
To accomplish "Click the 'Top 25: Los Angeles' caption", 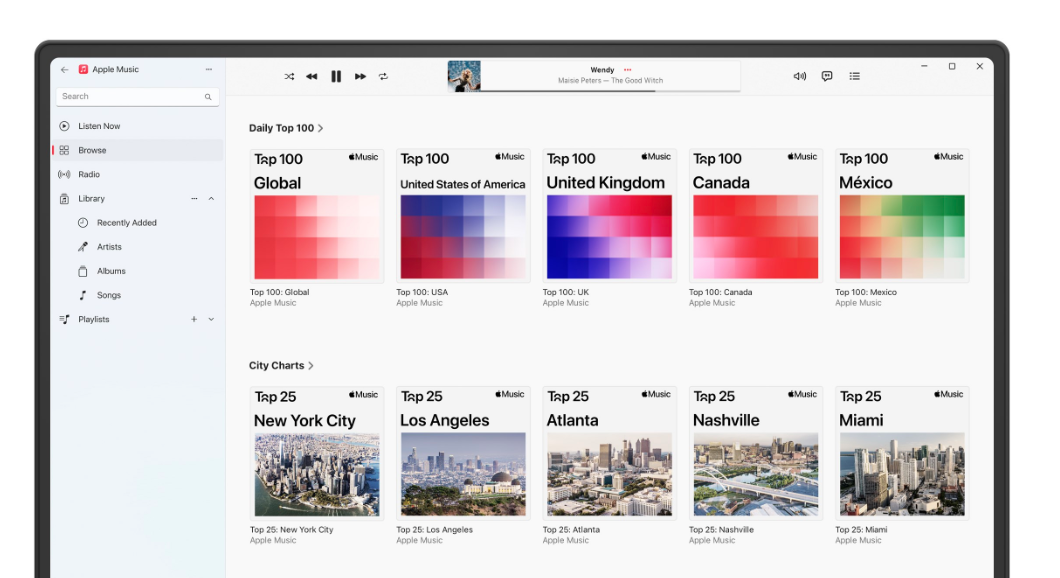I will pyautogui.click(x=435, y=529).
